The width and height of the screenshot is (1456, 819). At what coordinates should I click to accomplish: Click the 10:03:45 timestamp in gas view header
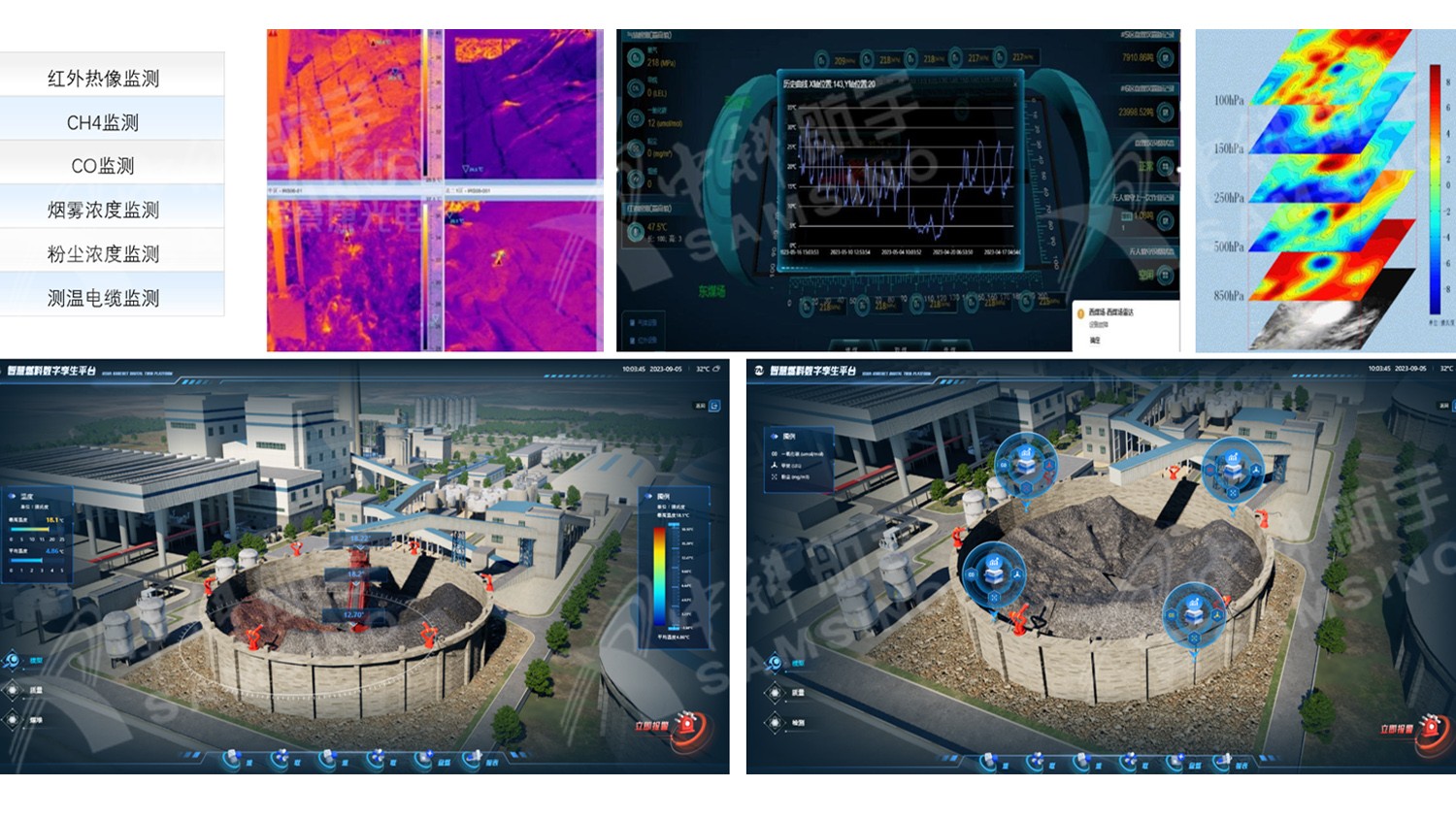[1379, 369]
